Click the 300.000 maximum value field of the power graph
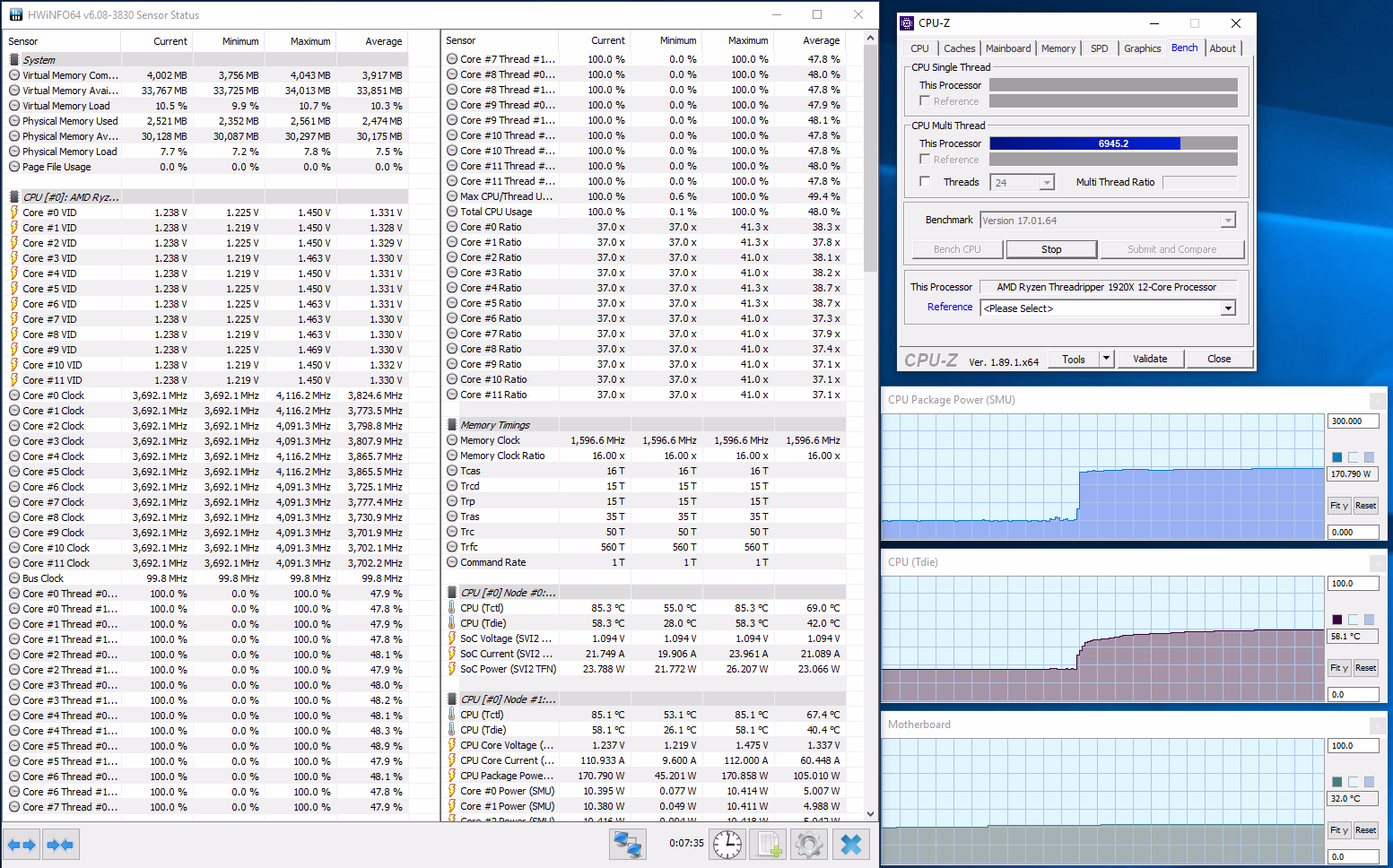 [1352, 421]
